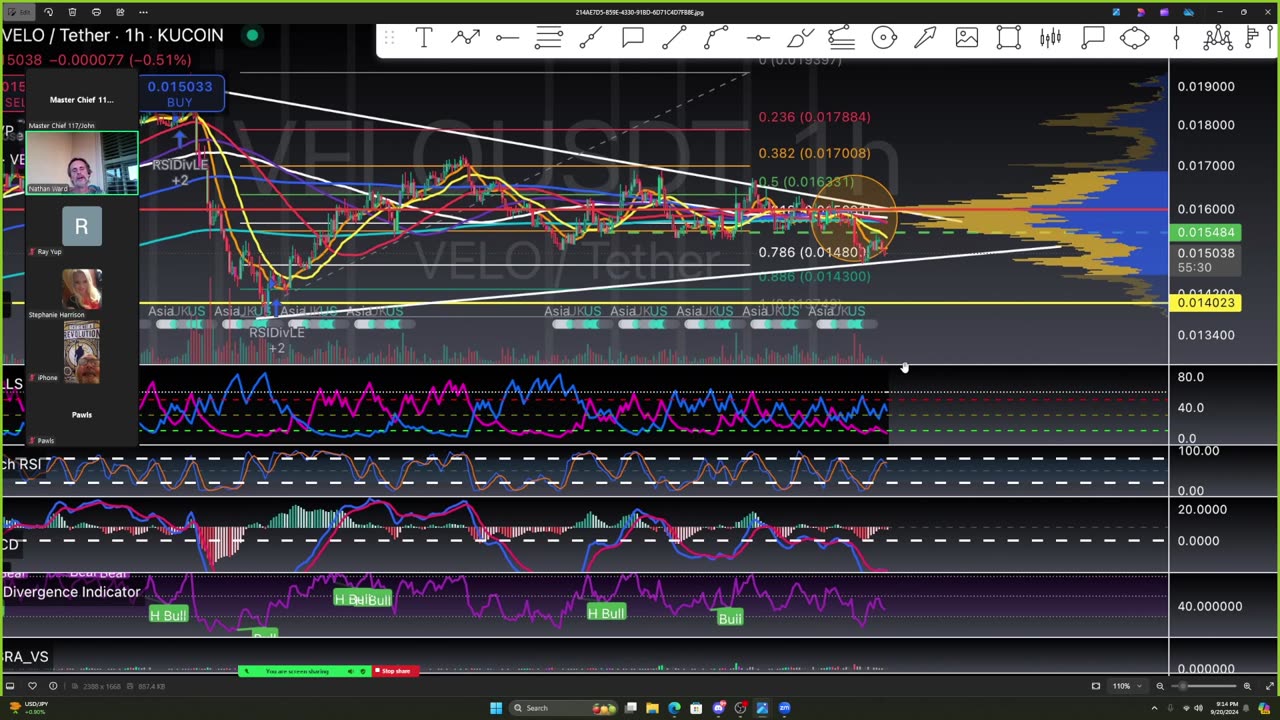Rotate the image in photo viewer
This screenshot has width=1280, height=720.
(48, 12)
